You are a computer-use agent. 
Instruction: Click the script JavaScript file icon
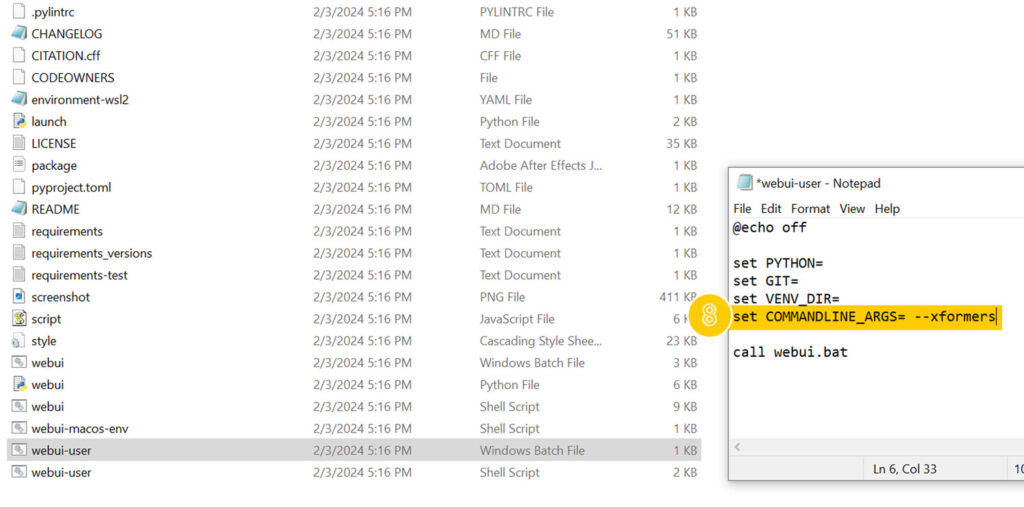point(19,319)
